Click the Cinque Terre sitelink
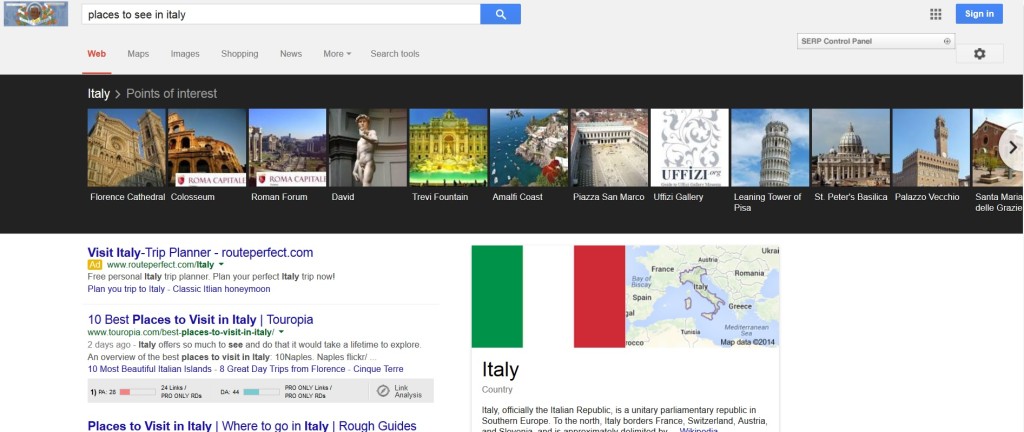This screenshot has height=432, width=1024. tap(378, 369)
